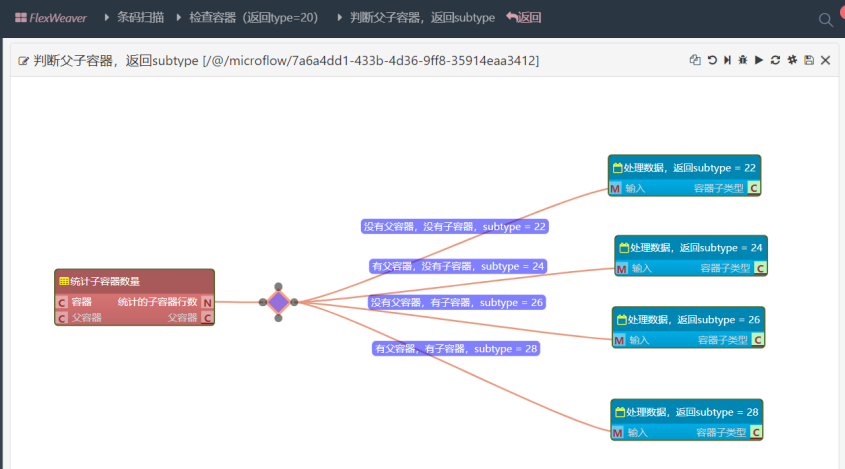Run the microflow with play icon
845x469 pixels.
click(759, 61)
